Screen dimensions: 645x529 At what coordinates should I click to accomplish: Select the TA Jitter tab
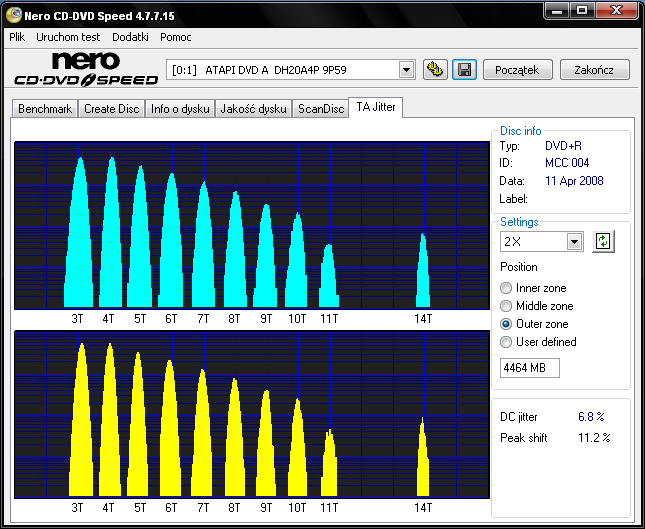(376, 107)
